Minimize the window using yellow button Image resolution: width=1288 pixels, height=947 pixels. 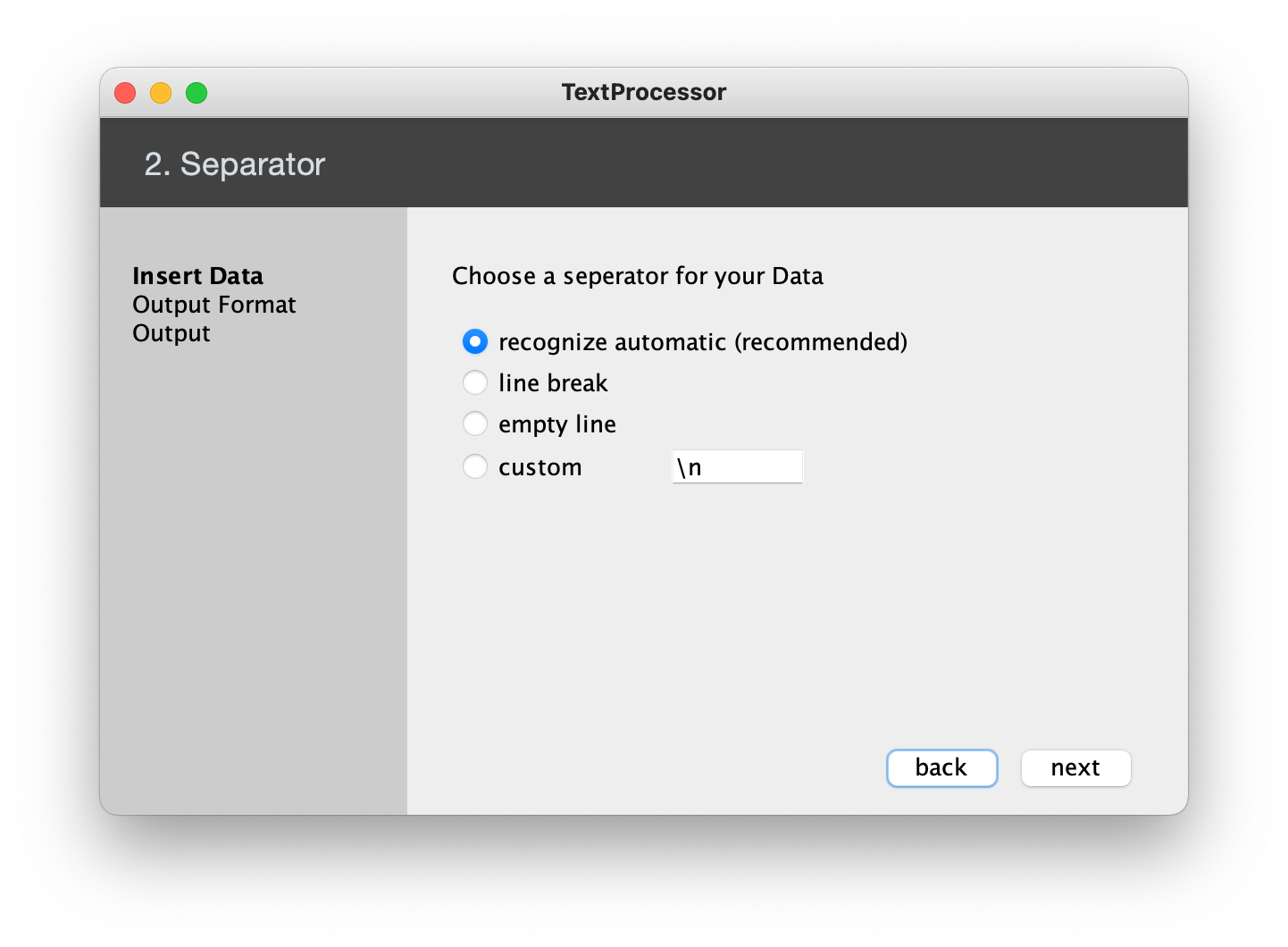click(x=161, y=93)
